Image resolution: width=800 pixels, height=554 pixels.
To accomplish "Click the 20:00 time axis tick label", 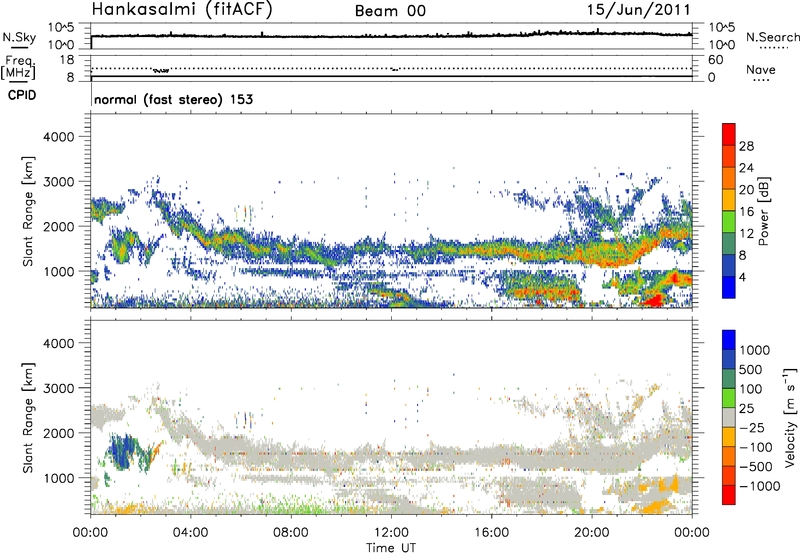I will (x=591, y=533).
